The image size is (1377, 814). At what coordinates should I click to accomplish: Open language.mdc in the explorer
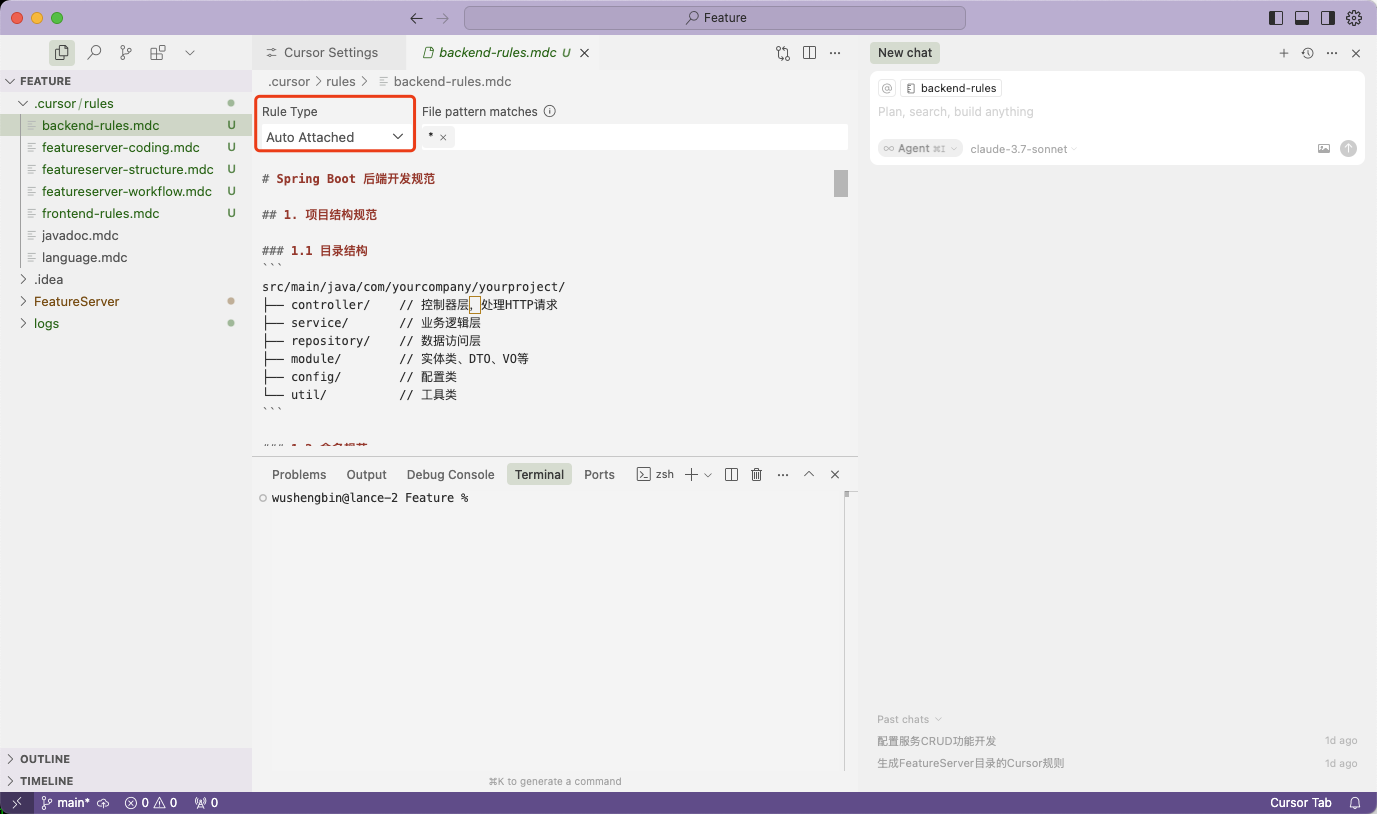point(126,257)
